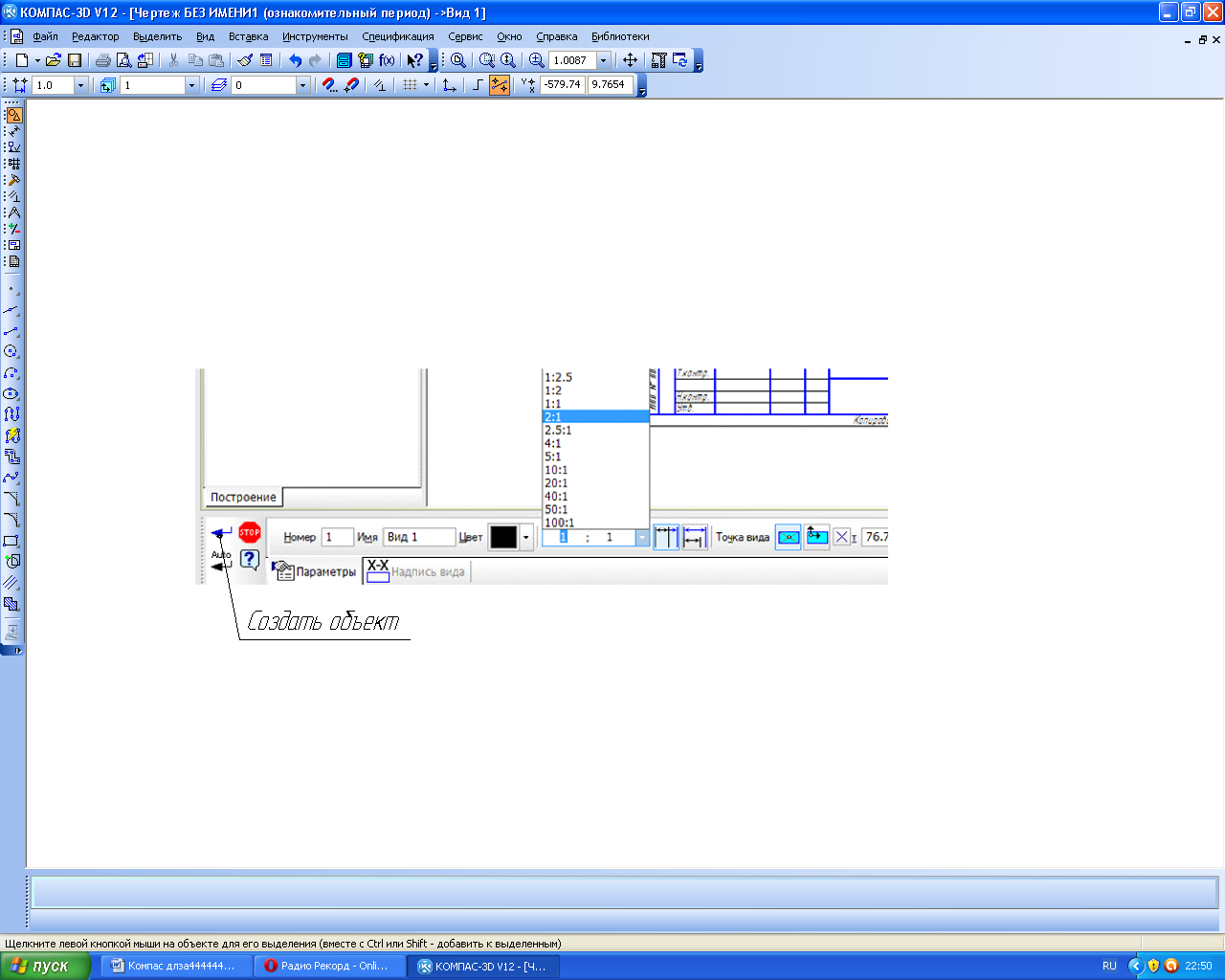Activate the What's This help pointer icon

tap(414, 60)
